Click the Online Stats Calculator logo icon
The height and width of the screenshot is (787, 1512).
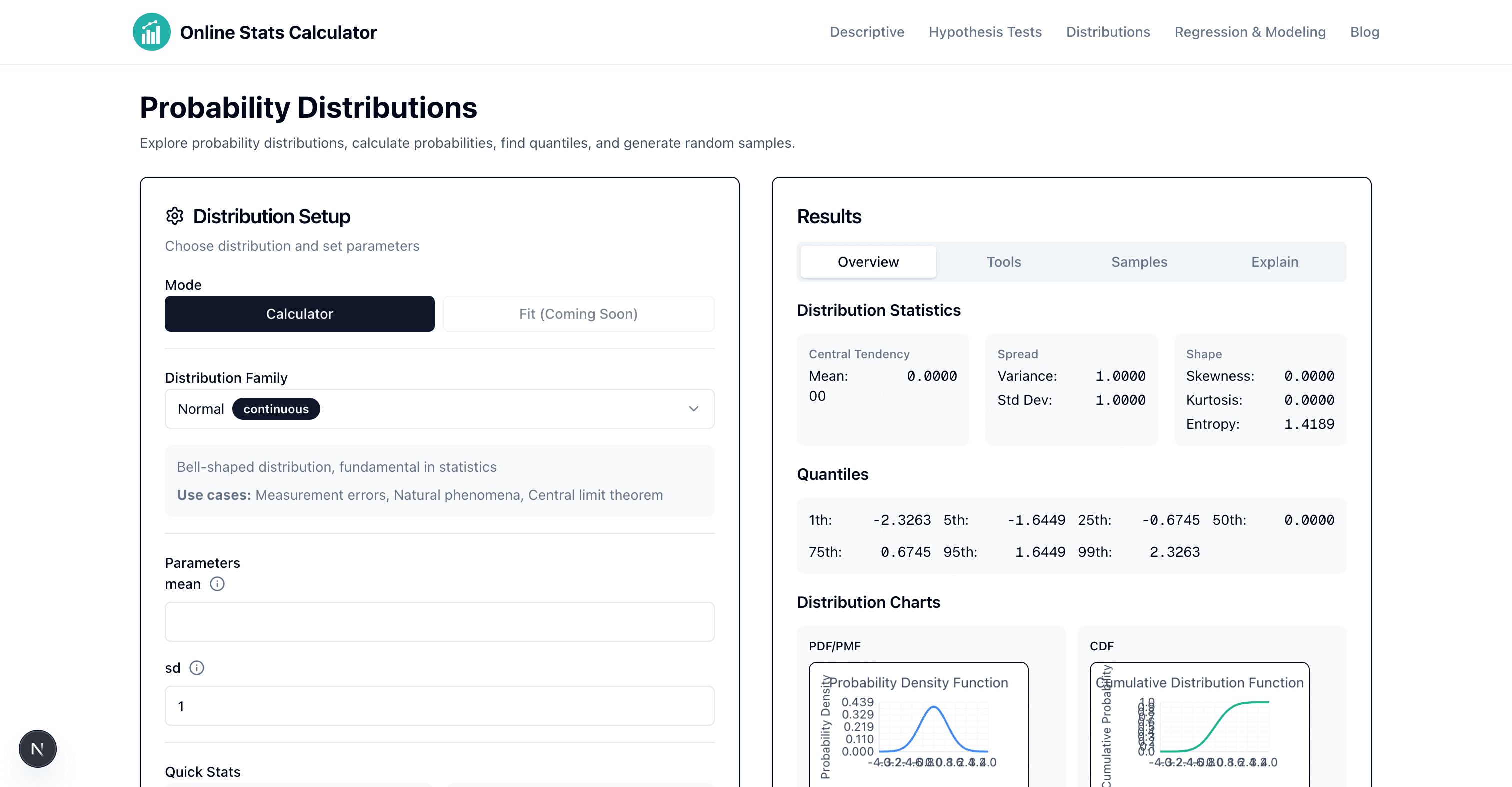[x=151, y=31]
